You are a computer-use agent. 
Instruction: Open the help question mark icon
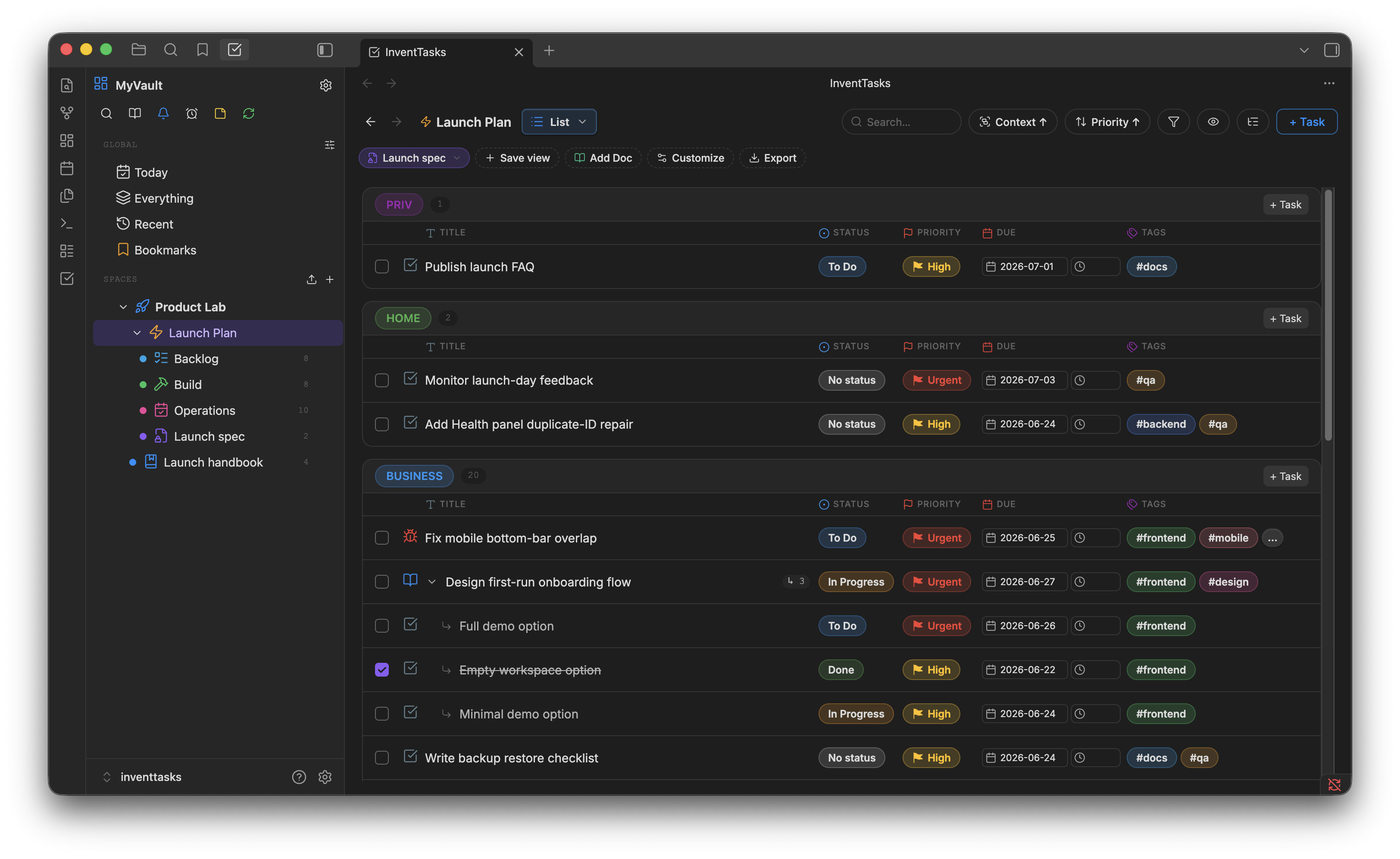[x=299, y=777]
